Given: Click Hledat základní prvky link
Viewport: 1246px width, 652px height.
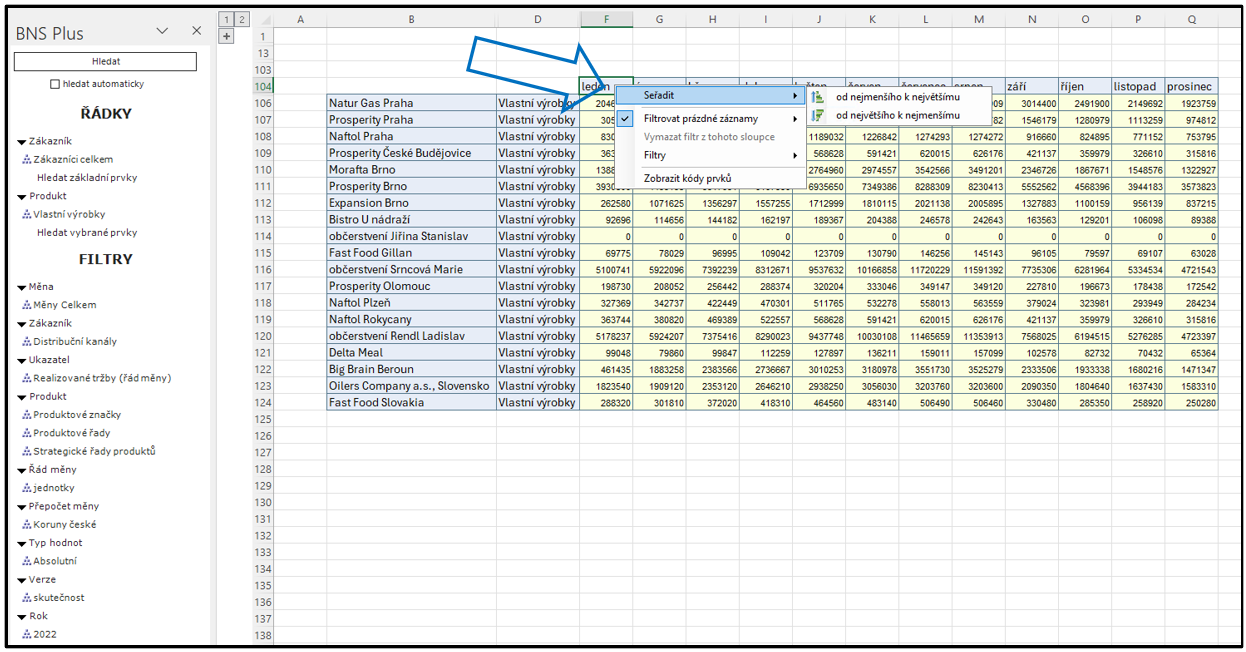Looking at the screenshot, I should 87,177.
